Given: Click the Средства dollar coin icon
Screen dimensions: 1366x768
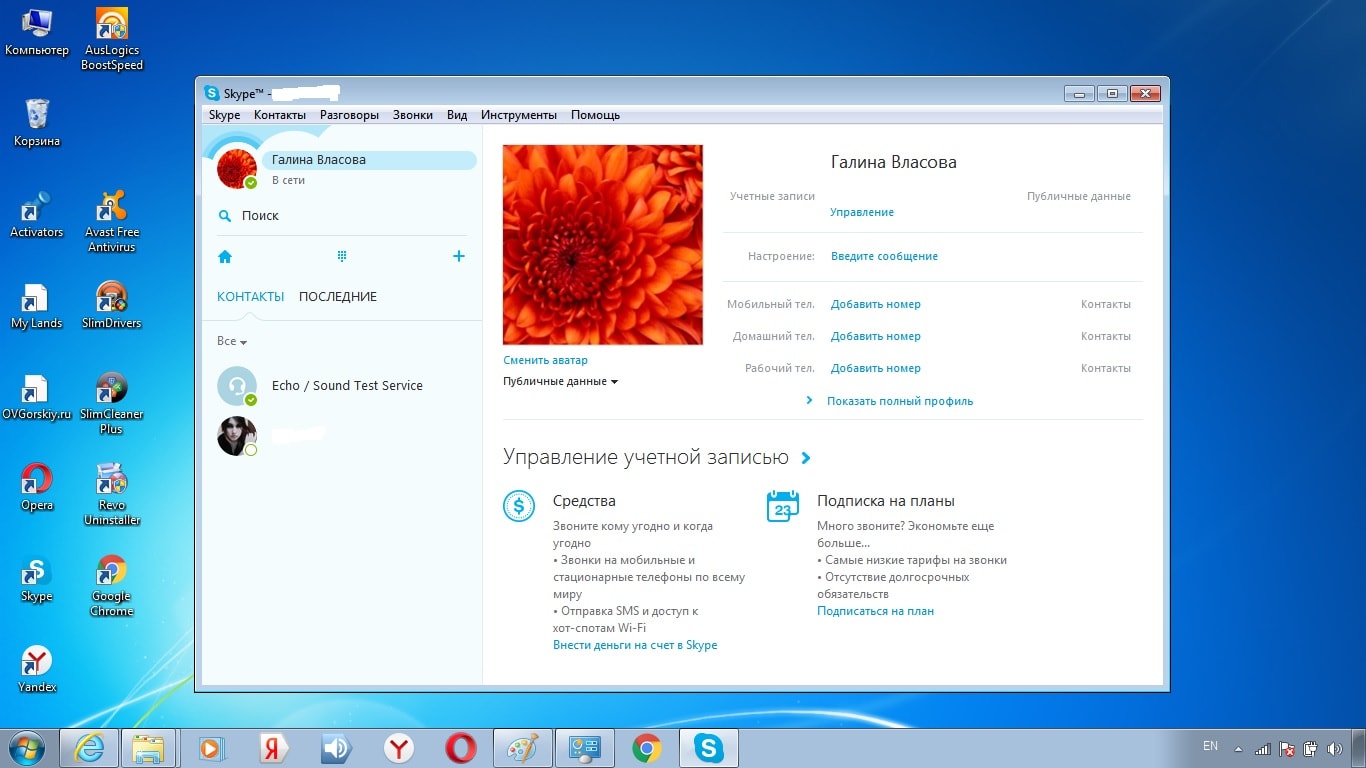Looking at the screenshot, I should click(x=519, y=506).
